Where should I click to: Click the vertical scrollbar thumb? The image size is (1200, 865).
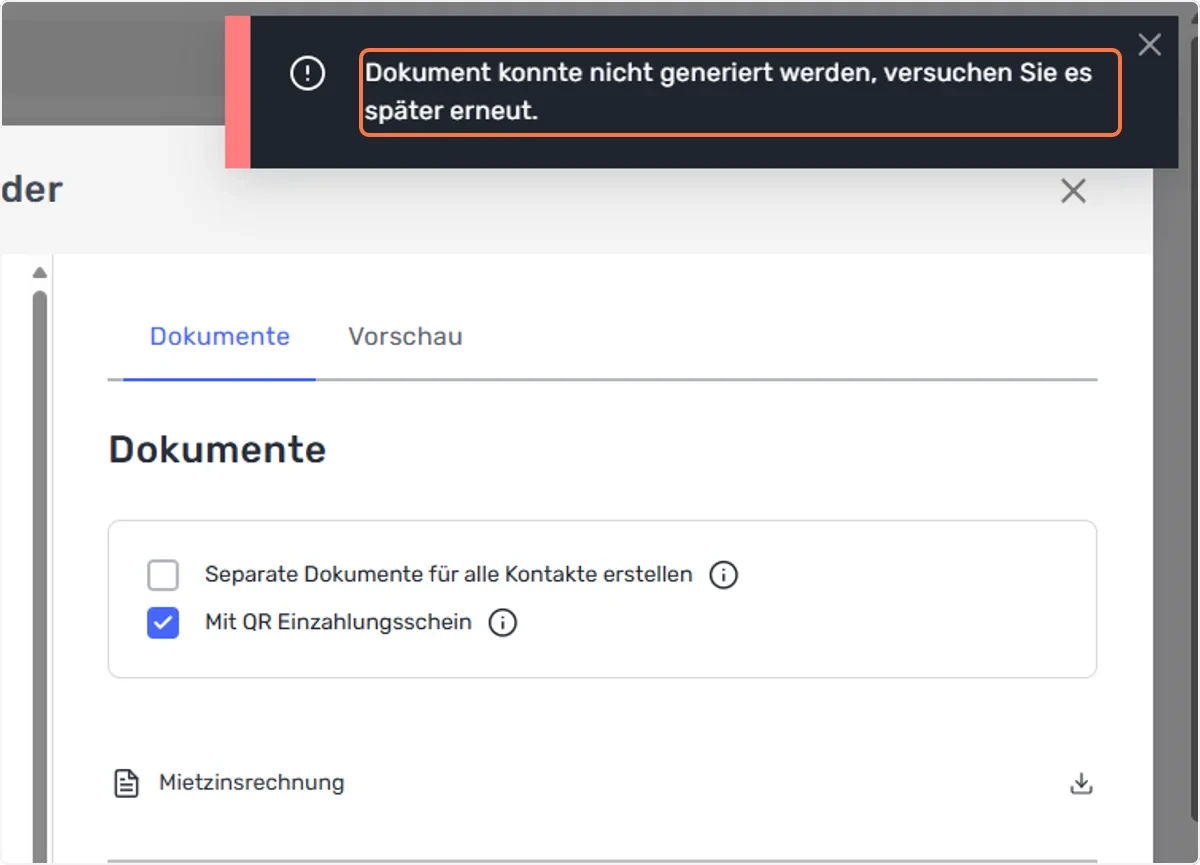click(40, 575)
